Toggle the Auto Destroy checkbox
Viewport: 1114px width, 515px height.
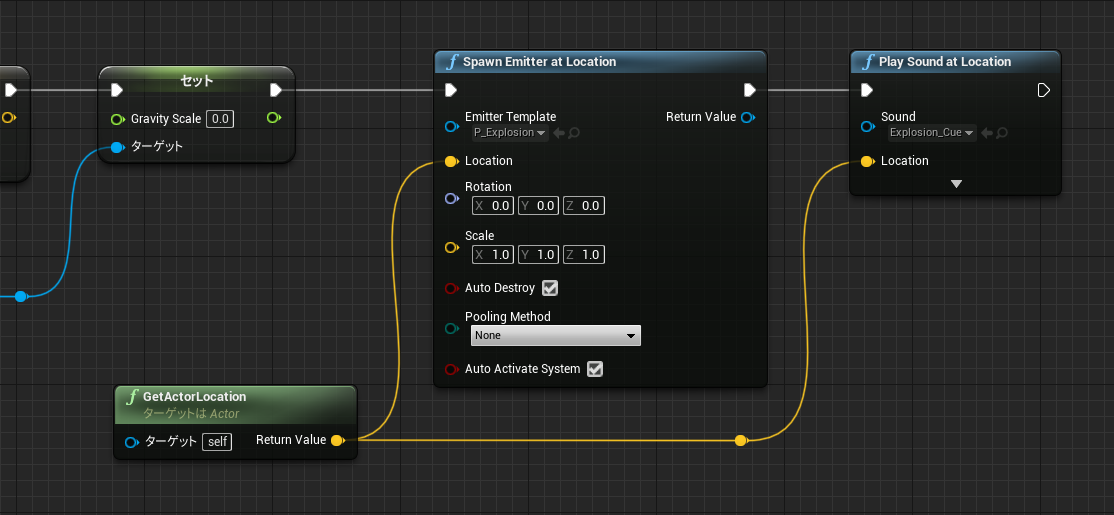coord(550,288)
